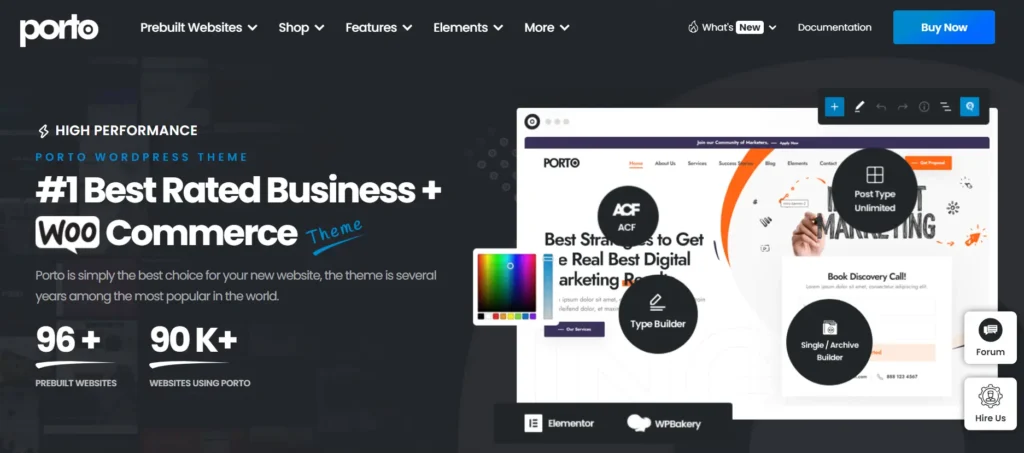Open the info circle icon in the editor toolbar
This screenshot has height=453, width=1024.
click(x=924, y=106)
